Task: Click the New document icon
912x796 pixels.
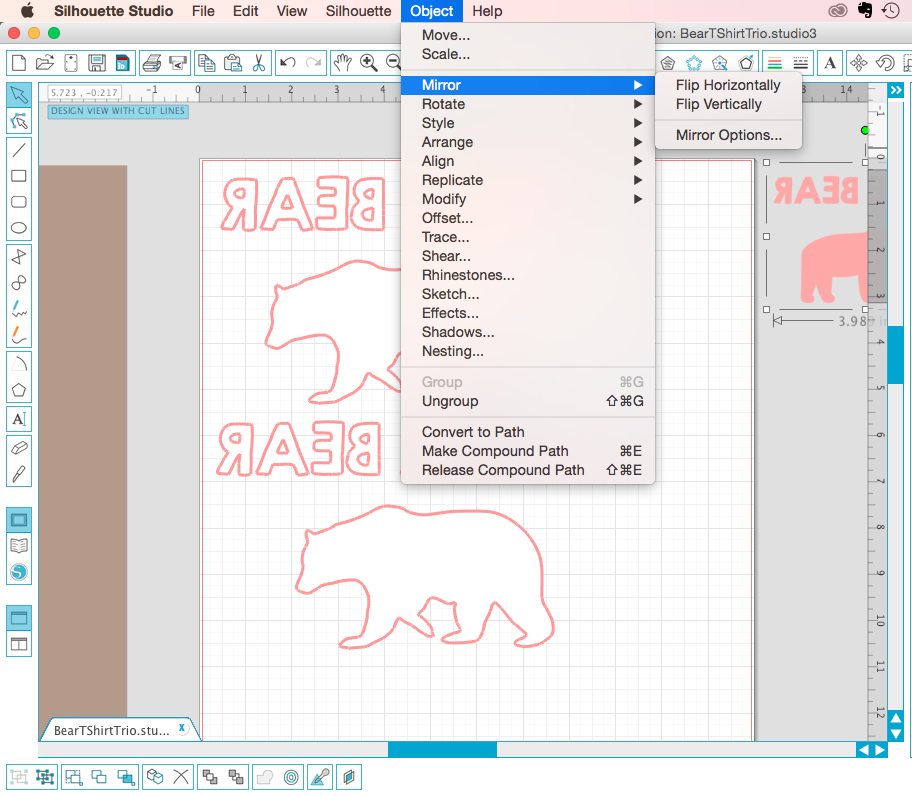Action: point(19,63)
